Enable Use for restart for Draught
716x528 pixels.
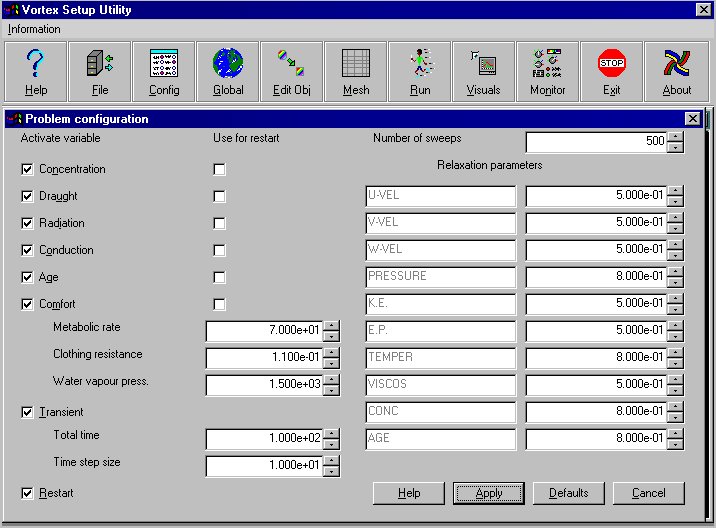click(x=219, y=196)
